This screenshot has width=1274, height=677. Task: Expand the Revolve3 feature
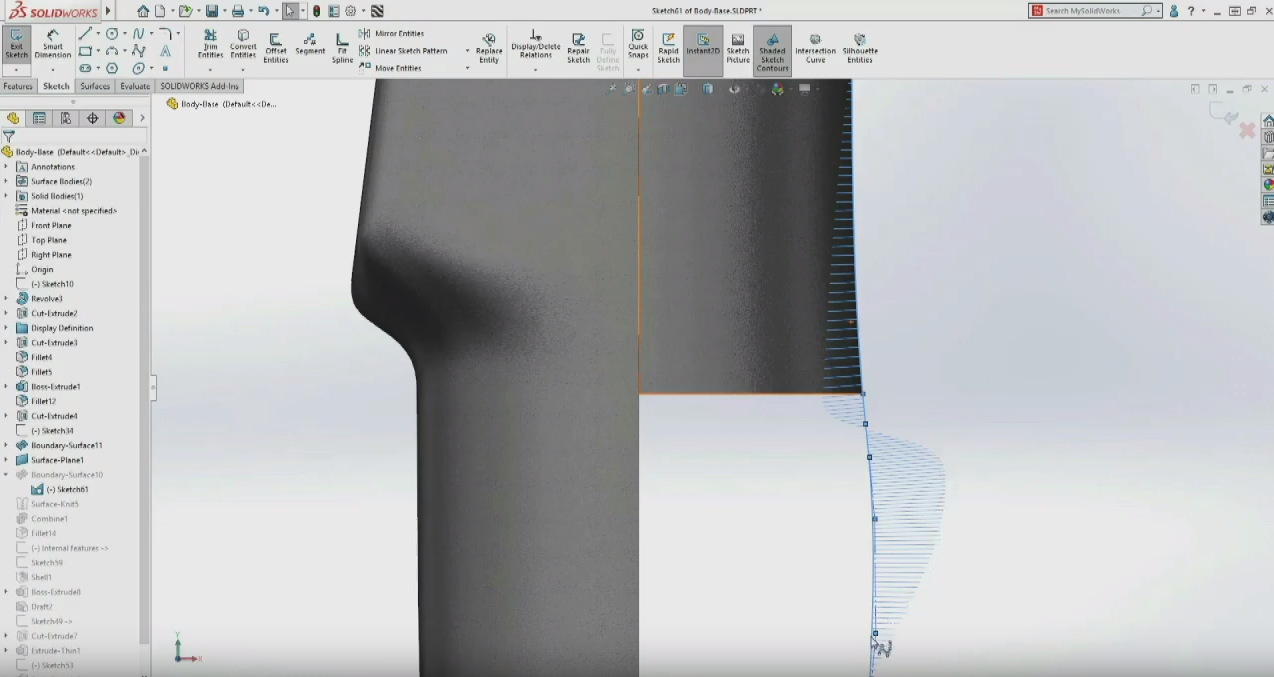6,298
